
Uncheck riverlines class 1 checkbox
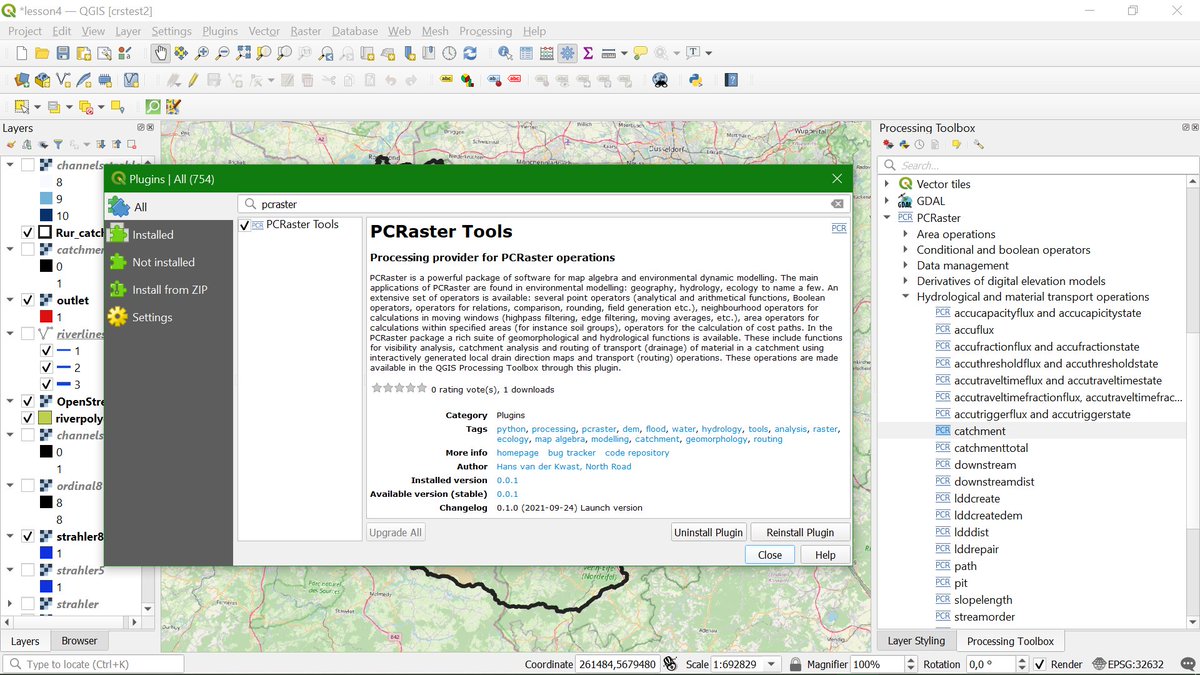click(x=45, y=351)
